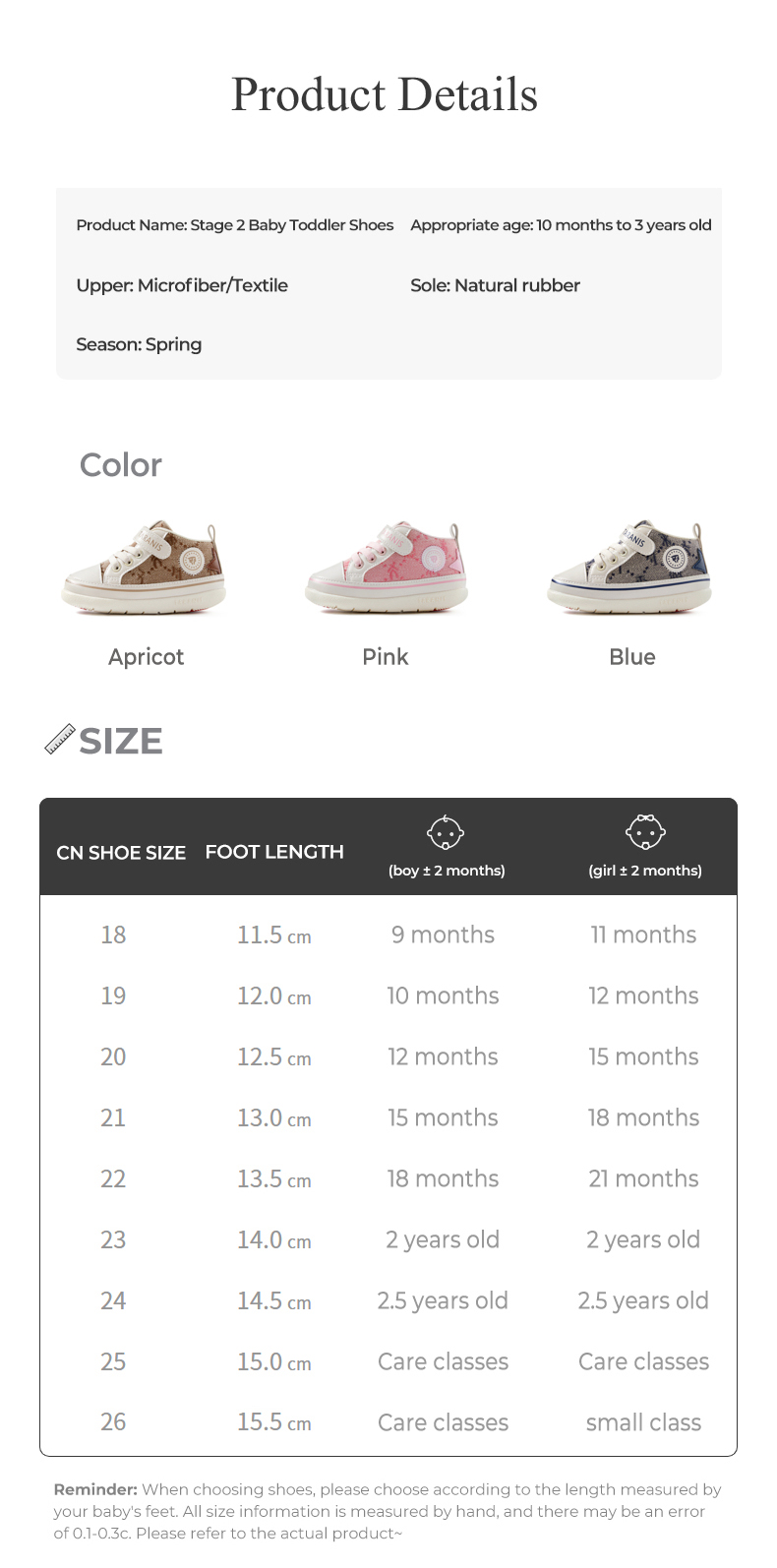Viewport: 777px width, 1568px height.
Task: Click the ruler icon beside SIZE
Action: coord(60,740)
